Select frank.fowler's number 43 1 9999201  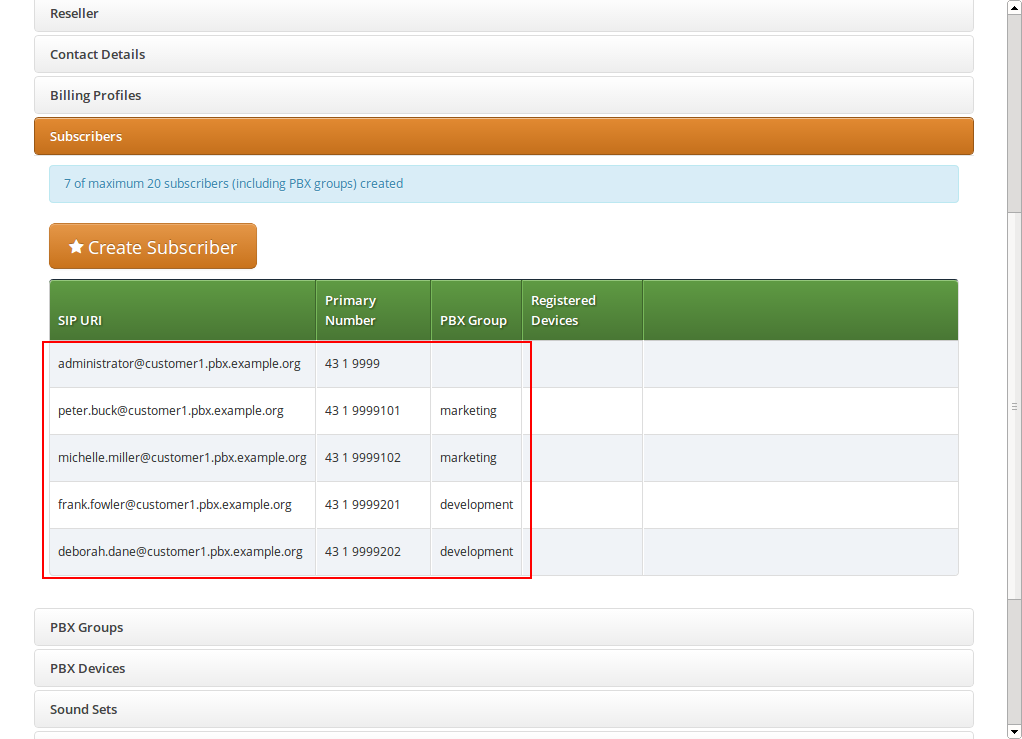(x=362, y=505)
